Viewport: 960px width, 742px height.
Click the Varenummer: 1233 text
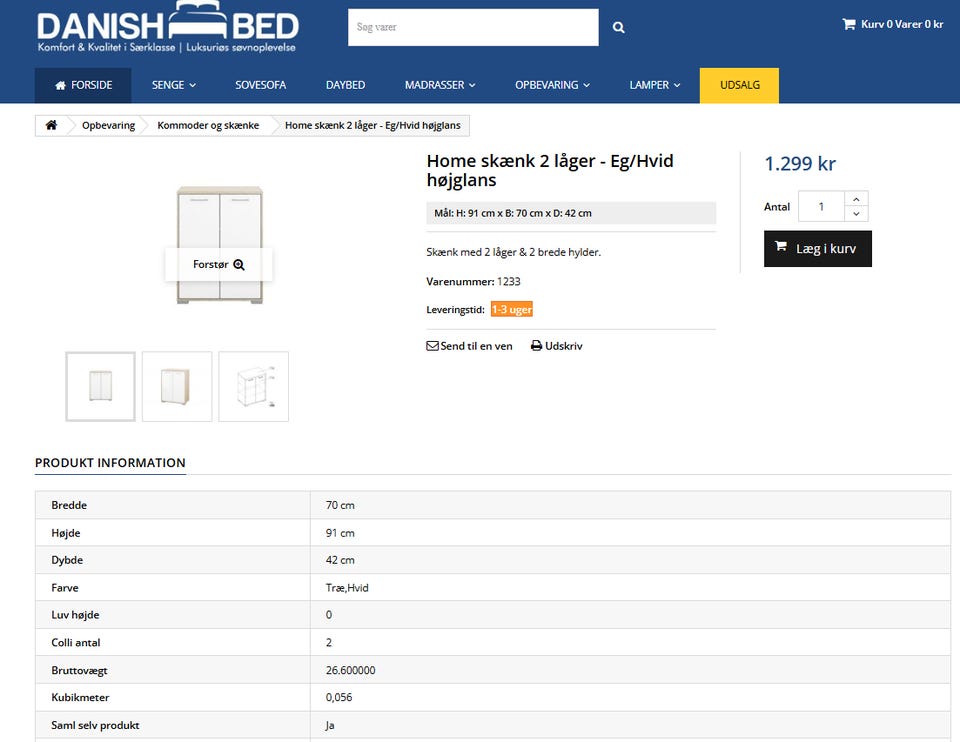coord(473,282)
